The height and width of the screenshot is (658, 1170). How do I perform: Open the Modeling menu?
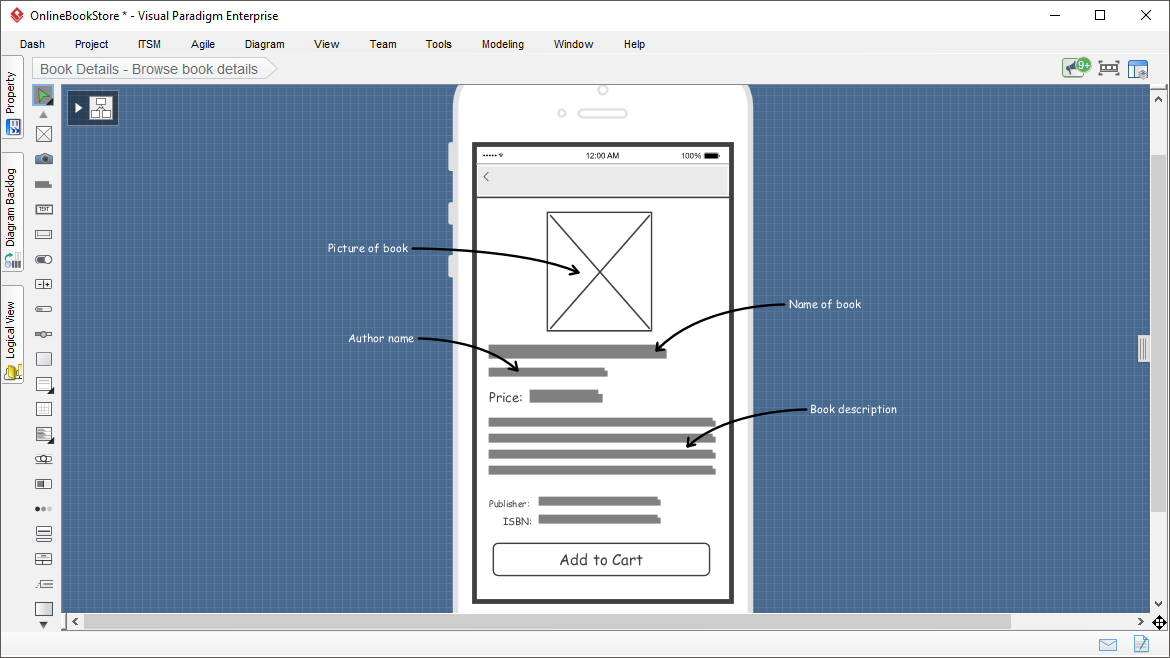click(x=502, y=44)
